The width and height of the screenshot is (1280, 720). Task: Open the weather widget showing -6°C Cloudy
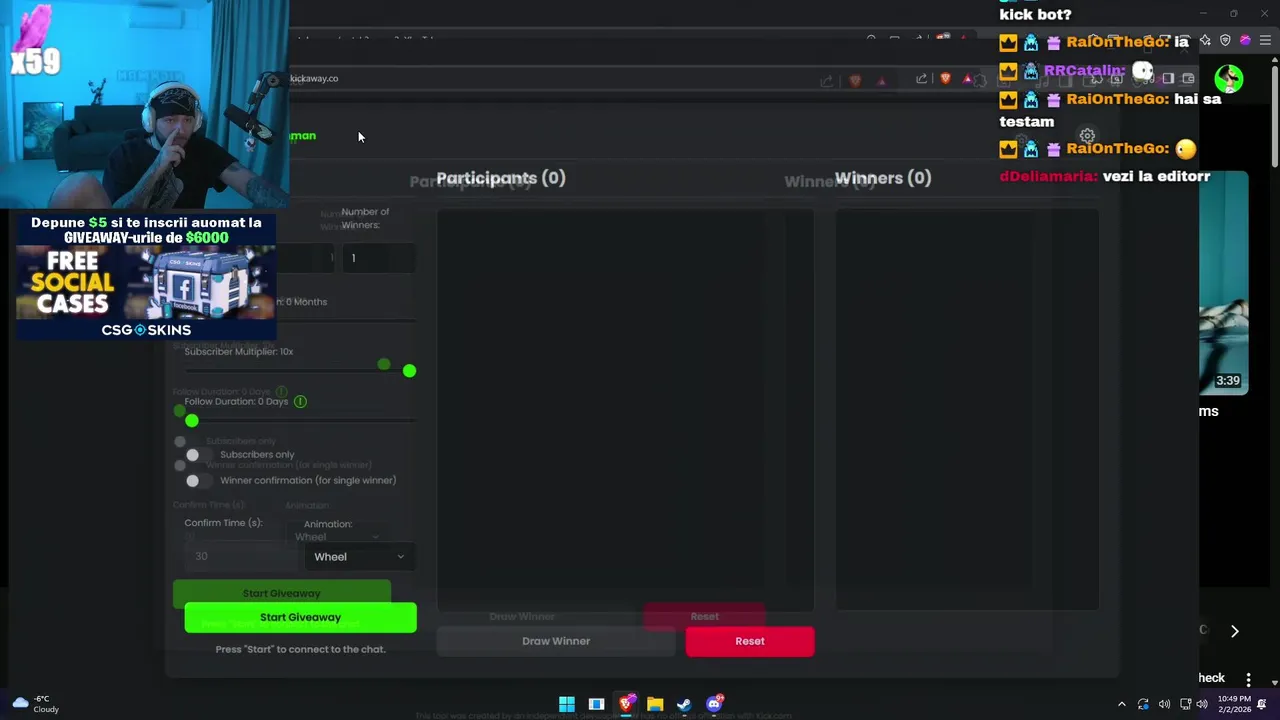click(x=36, y=704)
